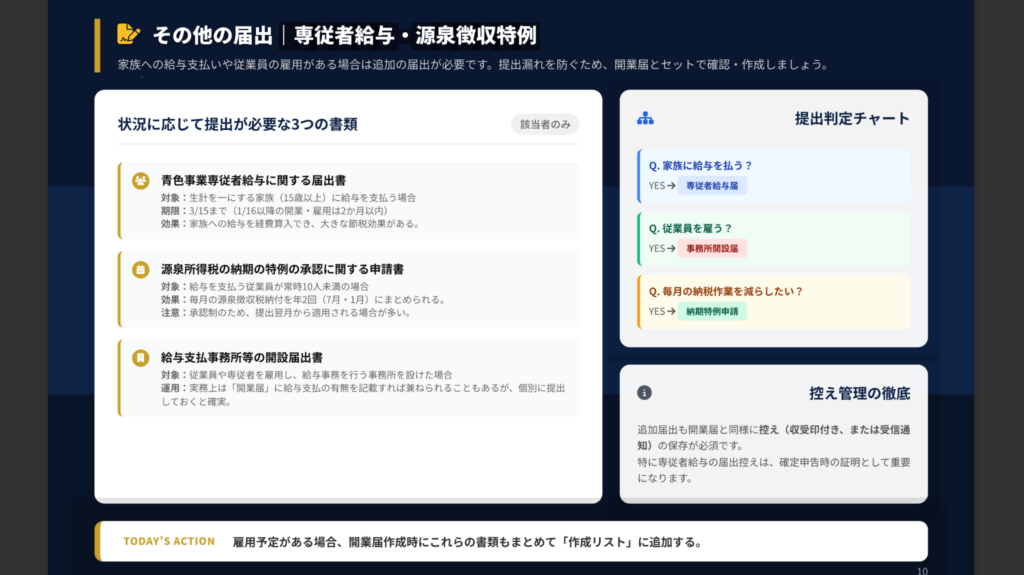Select the question 家族に給与を払う？
The width and height of the screenshot is (1024, 575).
coord(700,166)
